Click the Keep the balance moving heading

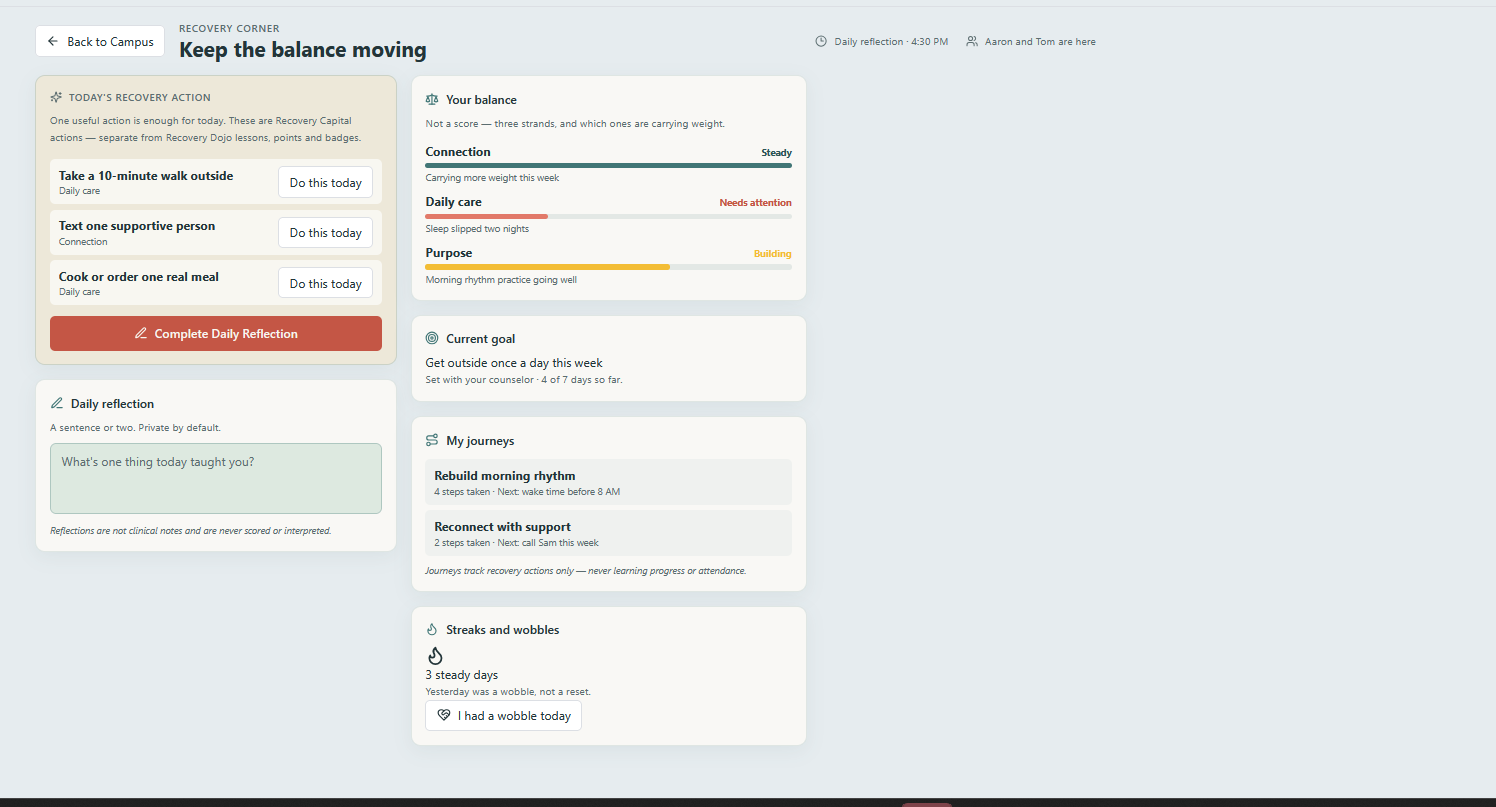[x=302, y=50]
